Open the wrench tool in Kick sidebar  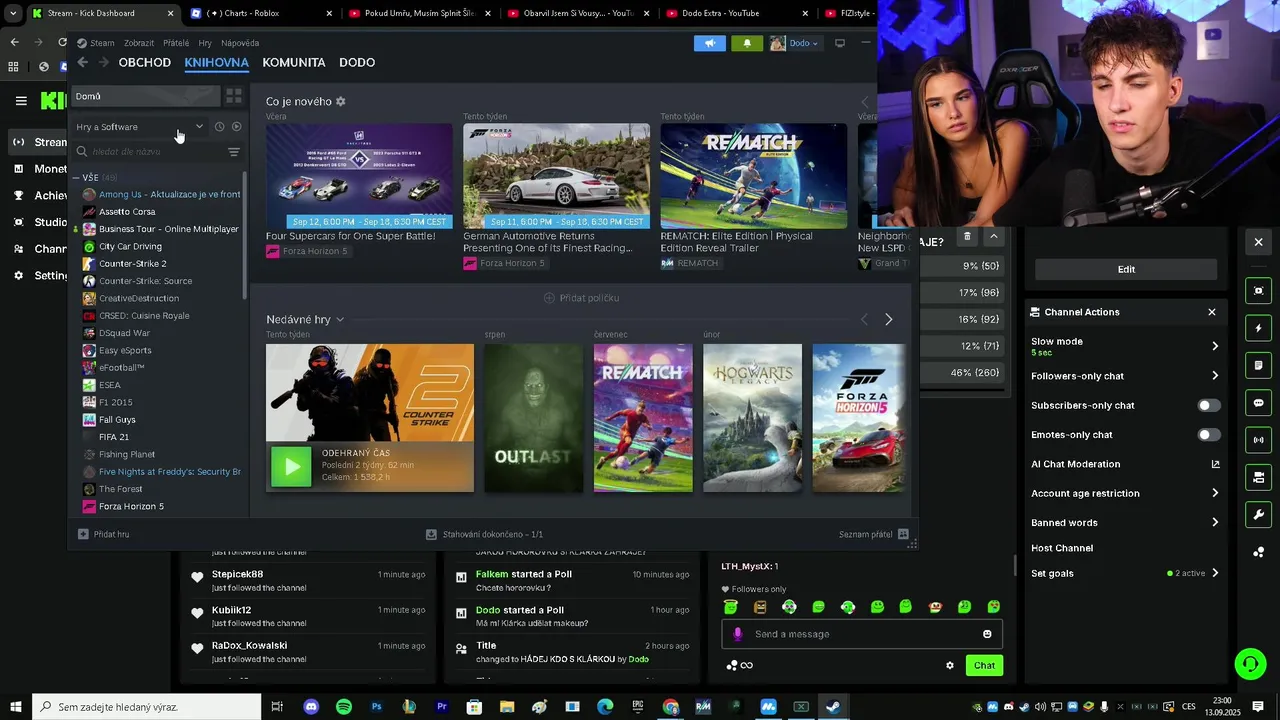click(1259, 515)
